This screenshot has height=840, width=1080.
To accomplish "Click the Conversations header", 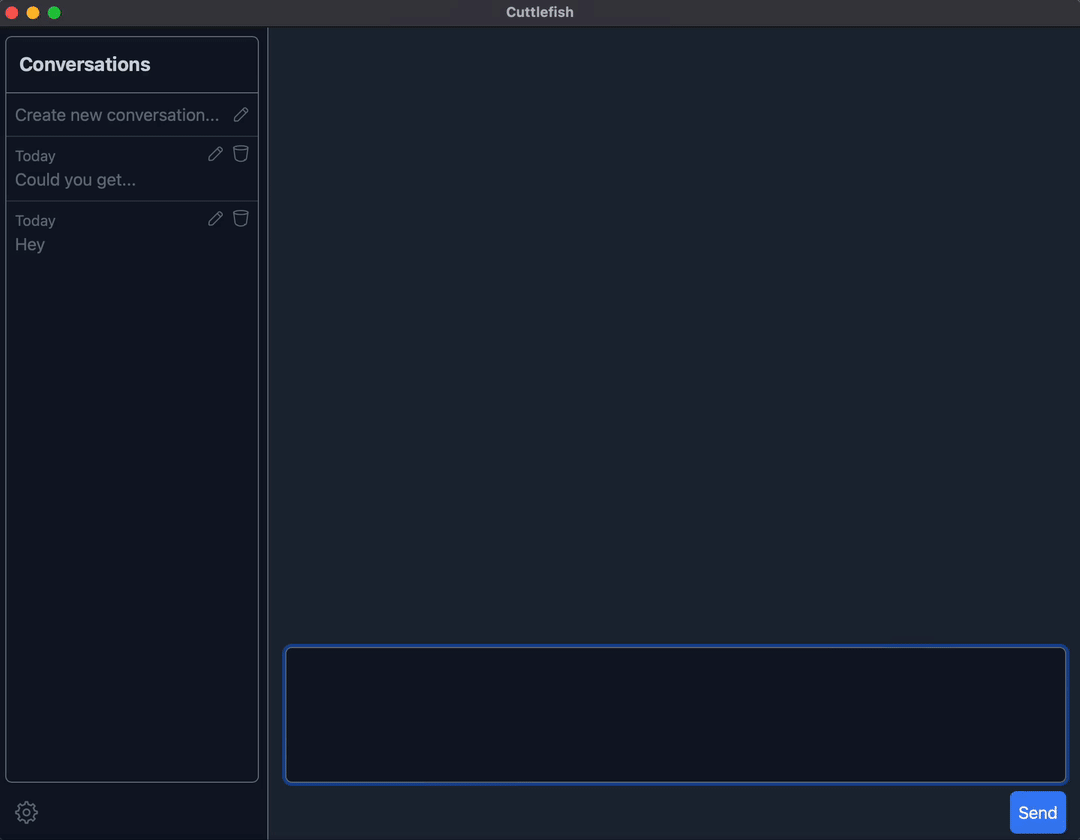I will (x=85, y=64).
